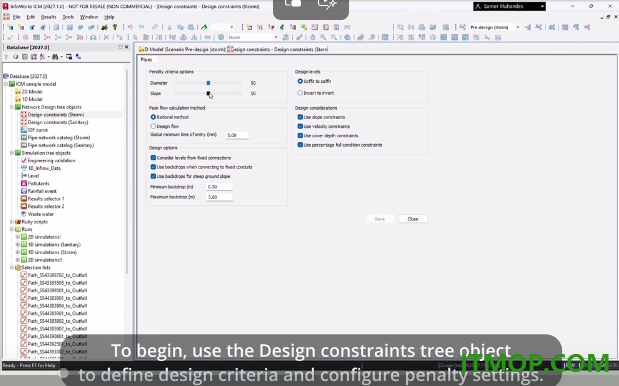
Task: Click the validate checkmark toolbar icon
Action: 10,37
